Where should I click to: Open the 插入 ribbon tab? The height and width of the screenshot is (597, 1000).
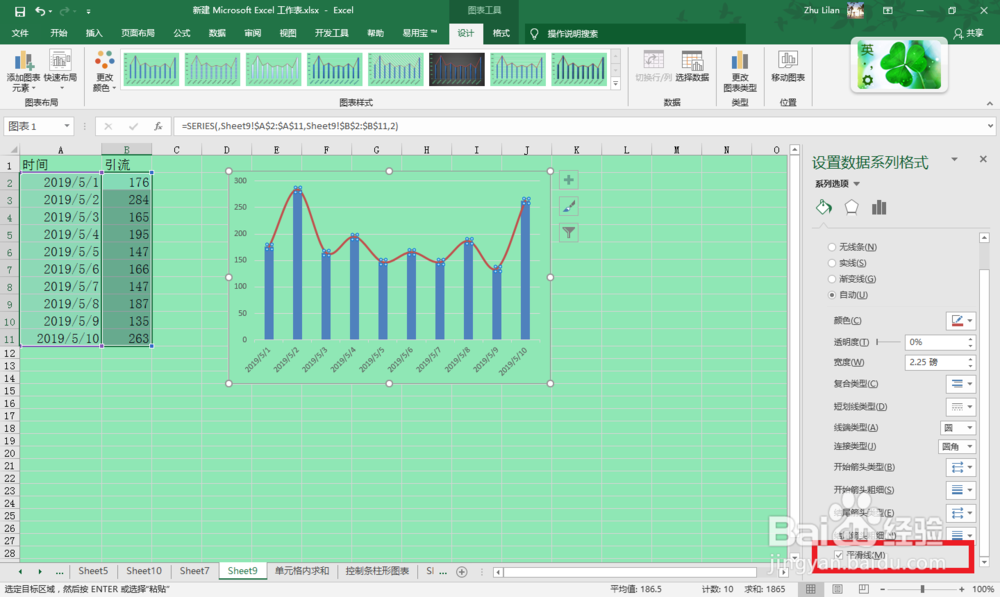point(93,32)
